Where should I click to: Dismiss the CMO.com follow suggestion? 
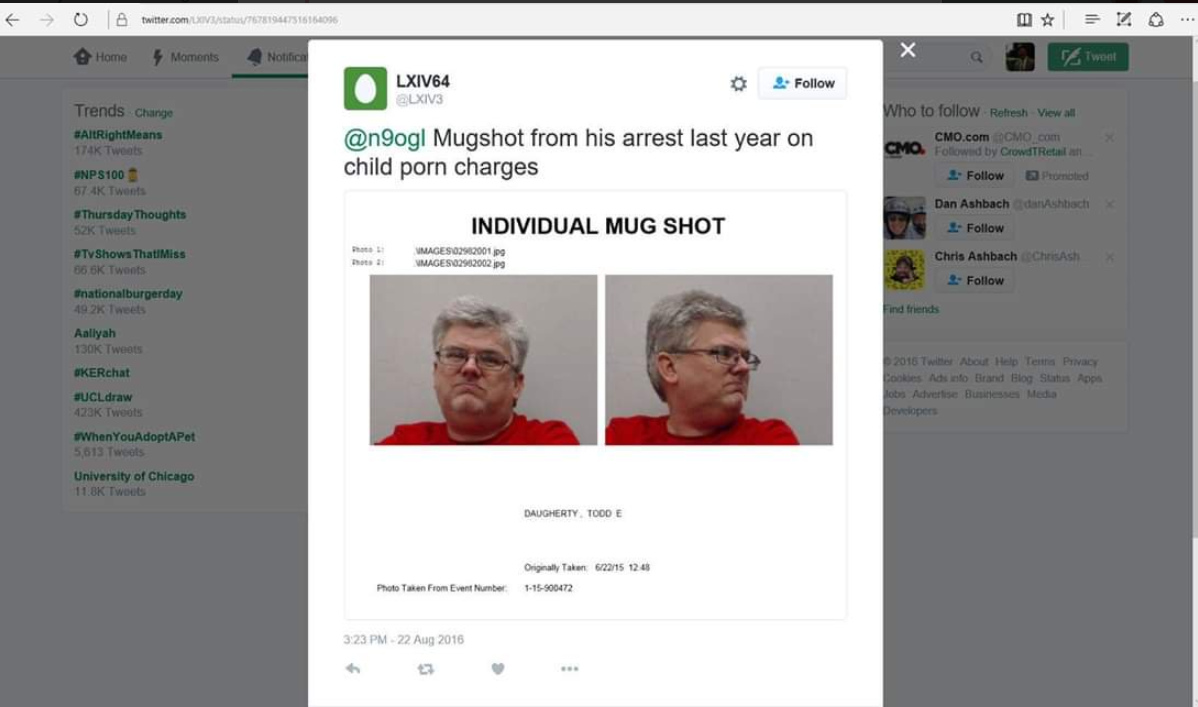[1109, 138]
